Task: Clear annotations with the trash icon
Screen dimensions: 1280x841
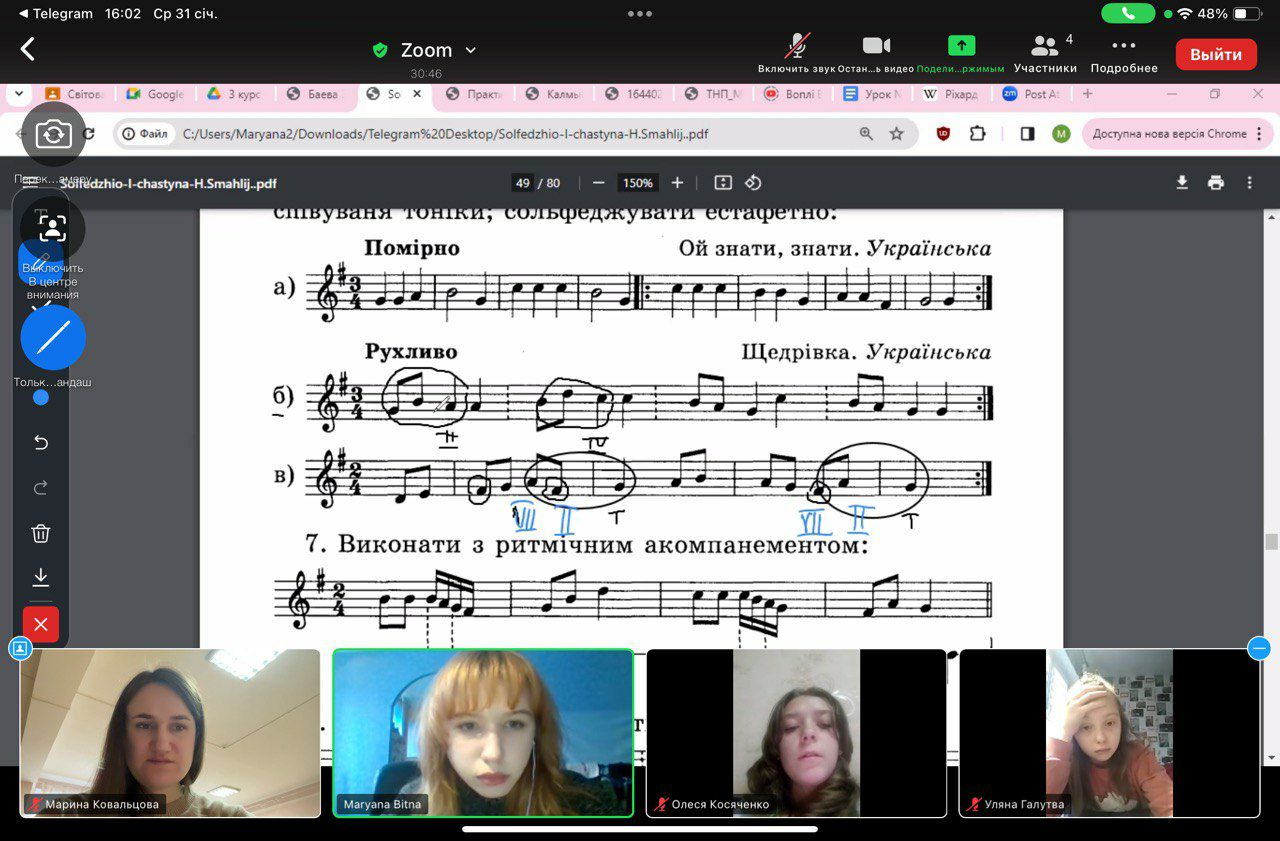Action: (x=41, y=533)
